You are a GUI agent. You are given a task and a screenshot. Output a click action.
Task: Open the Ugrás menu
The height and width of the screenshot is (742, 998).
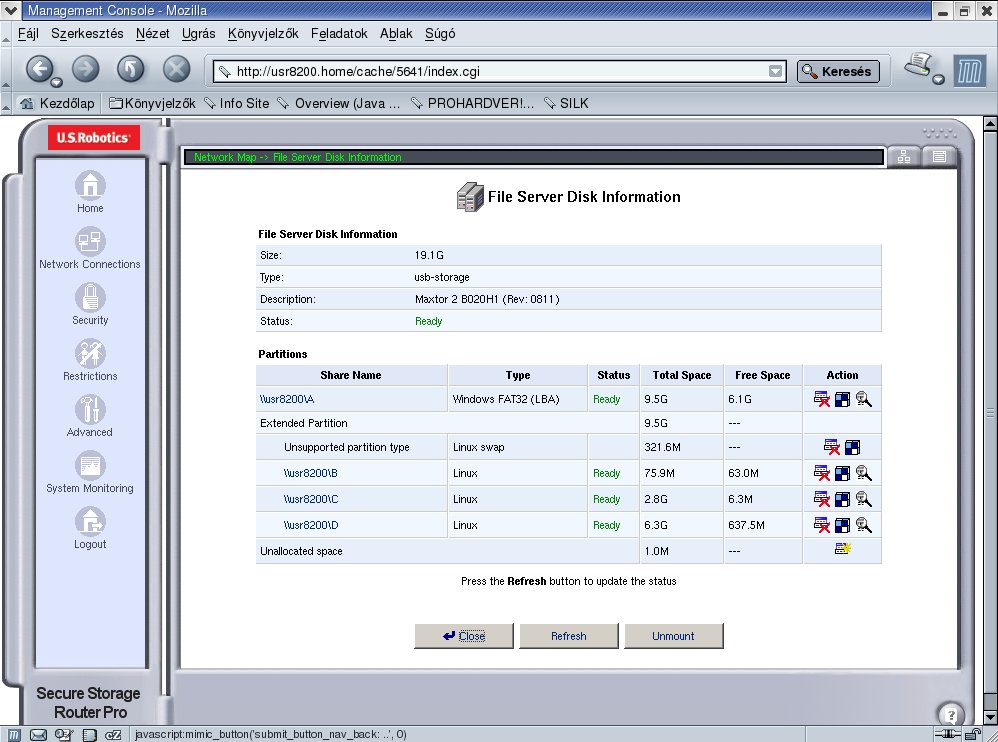tap(199, 34)
